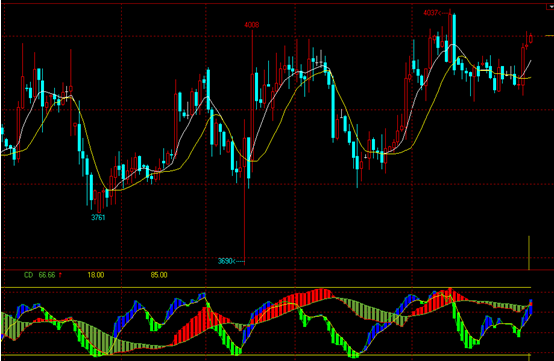Image resolution: width=554 pixels, height=361 pixels.
Task: Click the 4037 high price label
Action: (431, 13)
